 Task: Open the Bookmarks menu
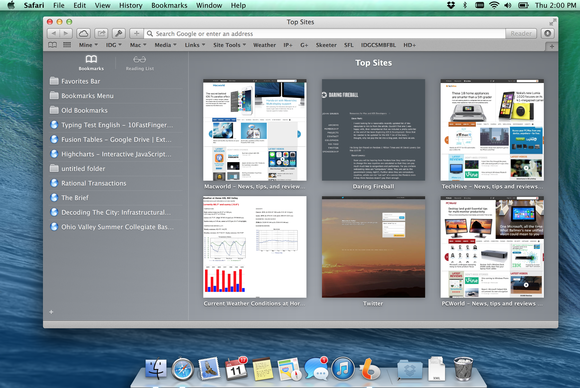(x=169, y=5)
